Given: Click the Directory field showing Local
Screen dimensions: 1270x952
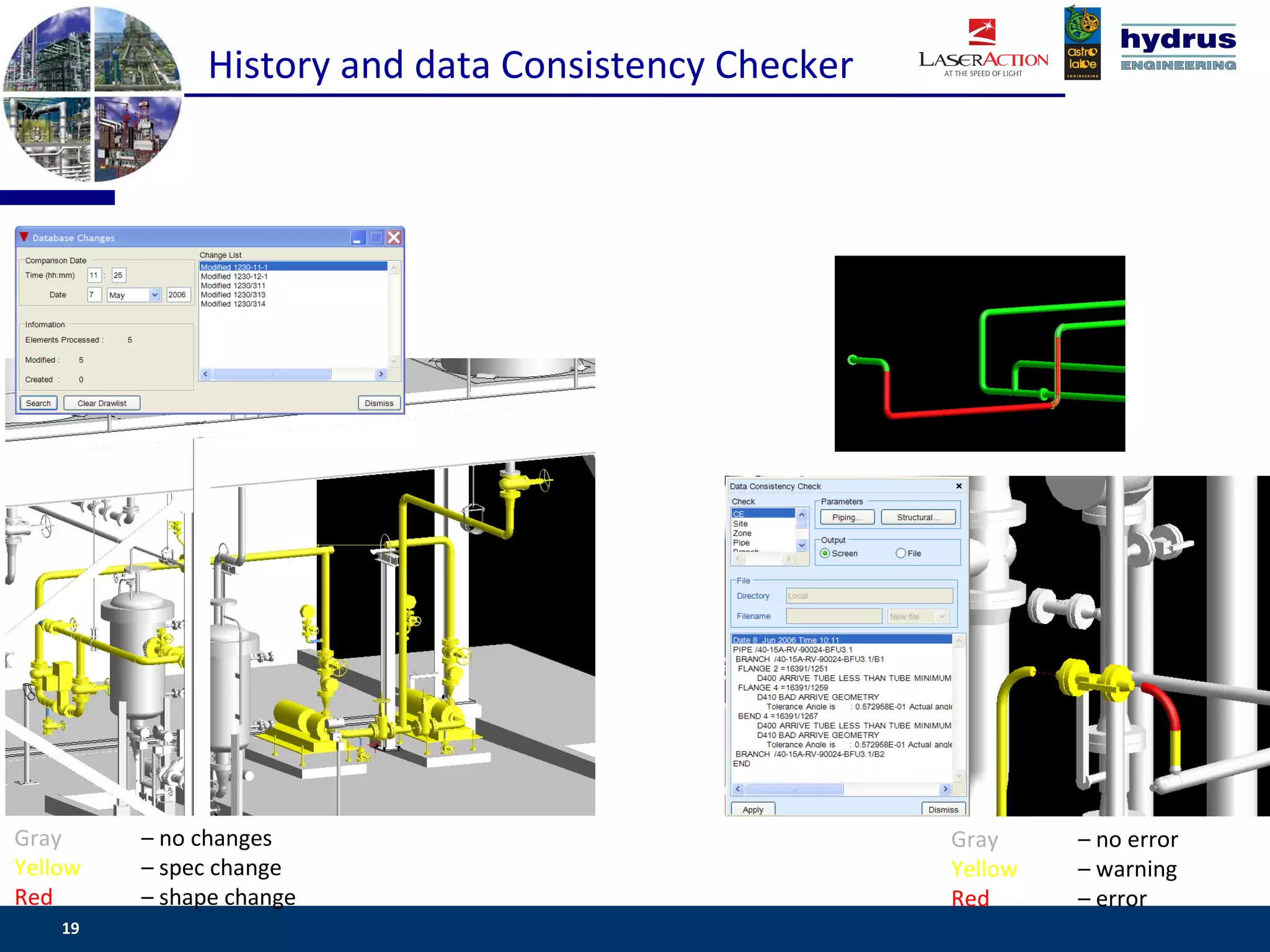Looking at the screenshot, I should click(x=869, y=596).
